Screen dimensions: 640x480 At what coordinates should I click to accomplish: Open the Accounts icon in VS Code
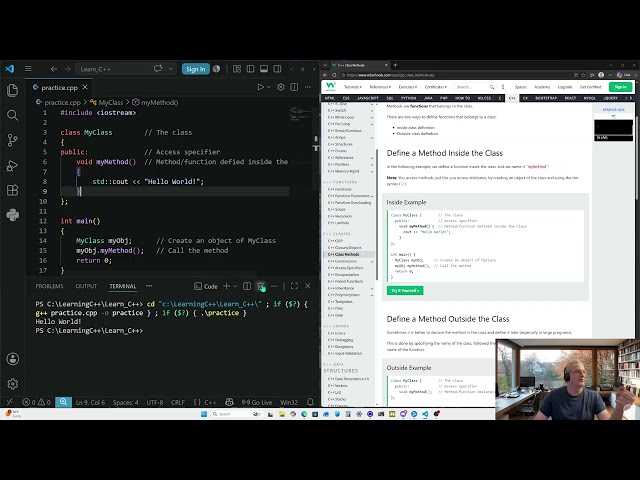pos(13,359)
